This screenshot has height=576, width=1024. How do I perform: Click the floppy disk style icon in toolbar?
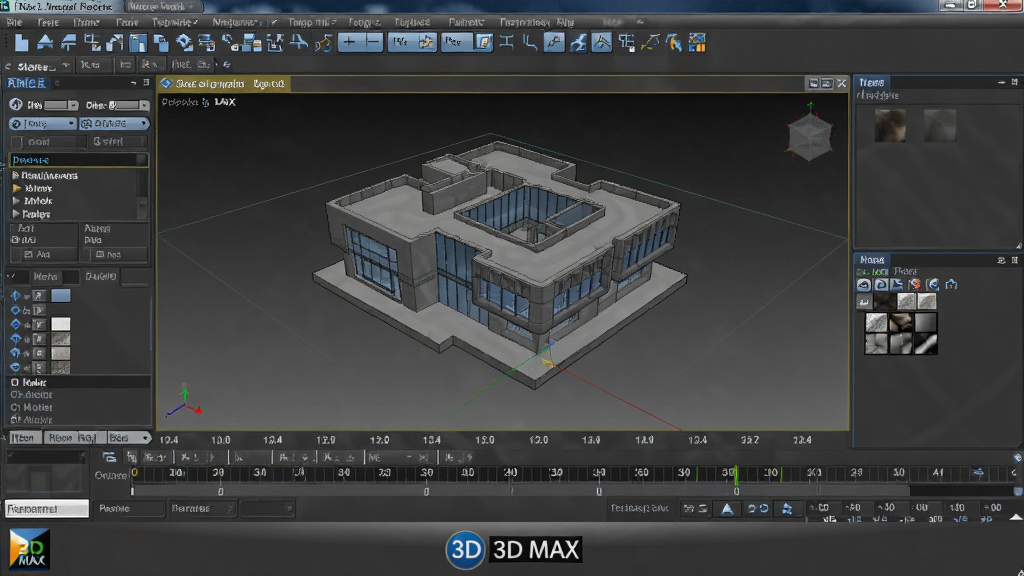click(137, 43)
